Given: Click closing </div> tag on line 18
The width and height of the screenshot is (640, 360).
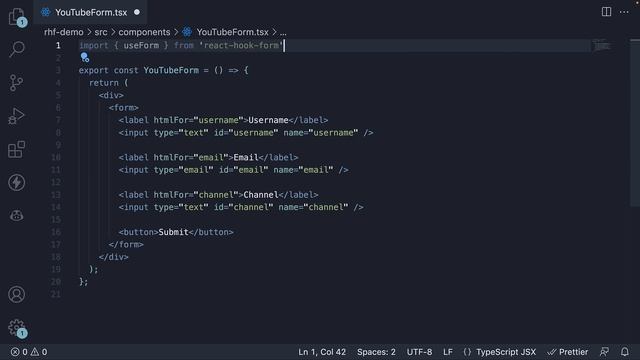Looking at the screenshot, I should pos(113,257).
